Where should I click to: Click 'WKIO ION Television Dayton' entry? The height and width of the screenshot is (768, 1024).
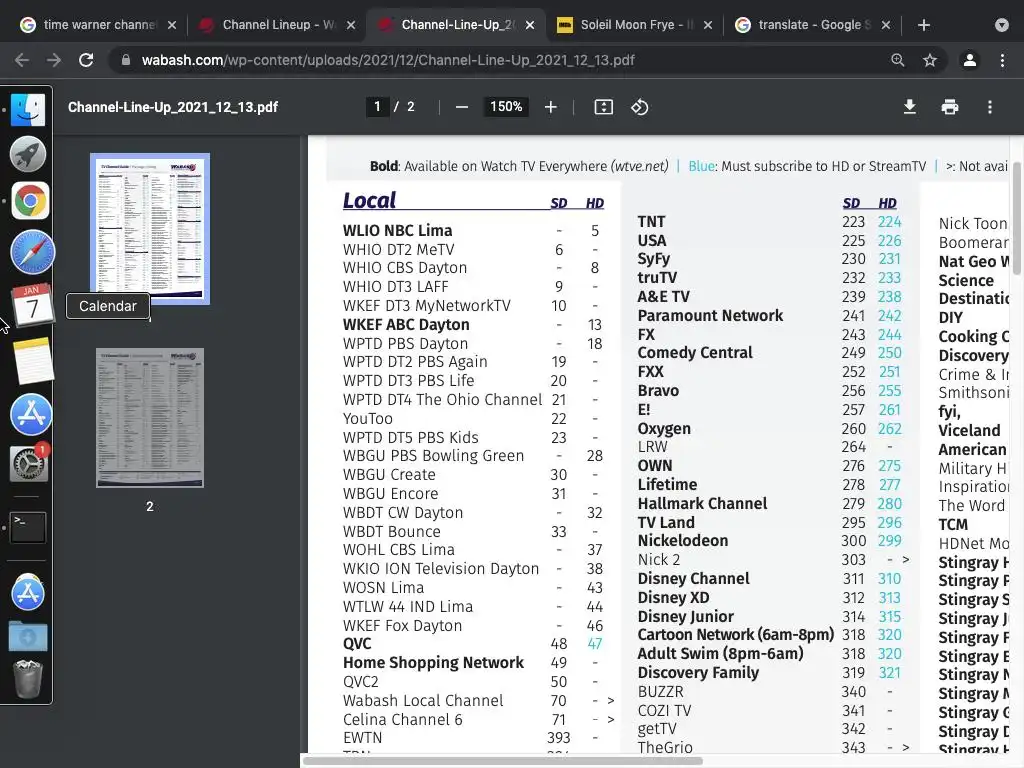[441, 569]
